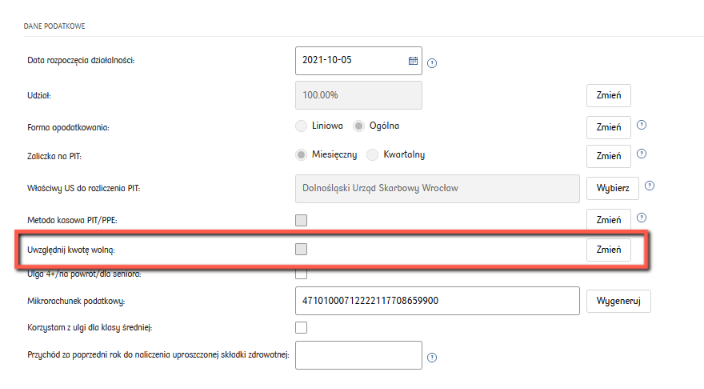Choose Miesięczny PIT advance
Viewport: 704px width, 389px height.
(301, 155)
